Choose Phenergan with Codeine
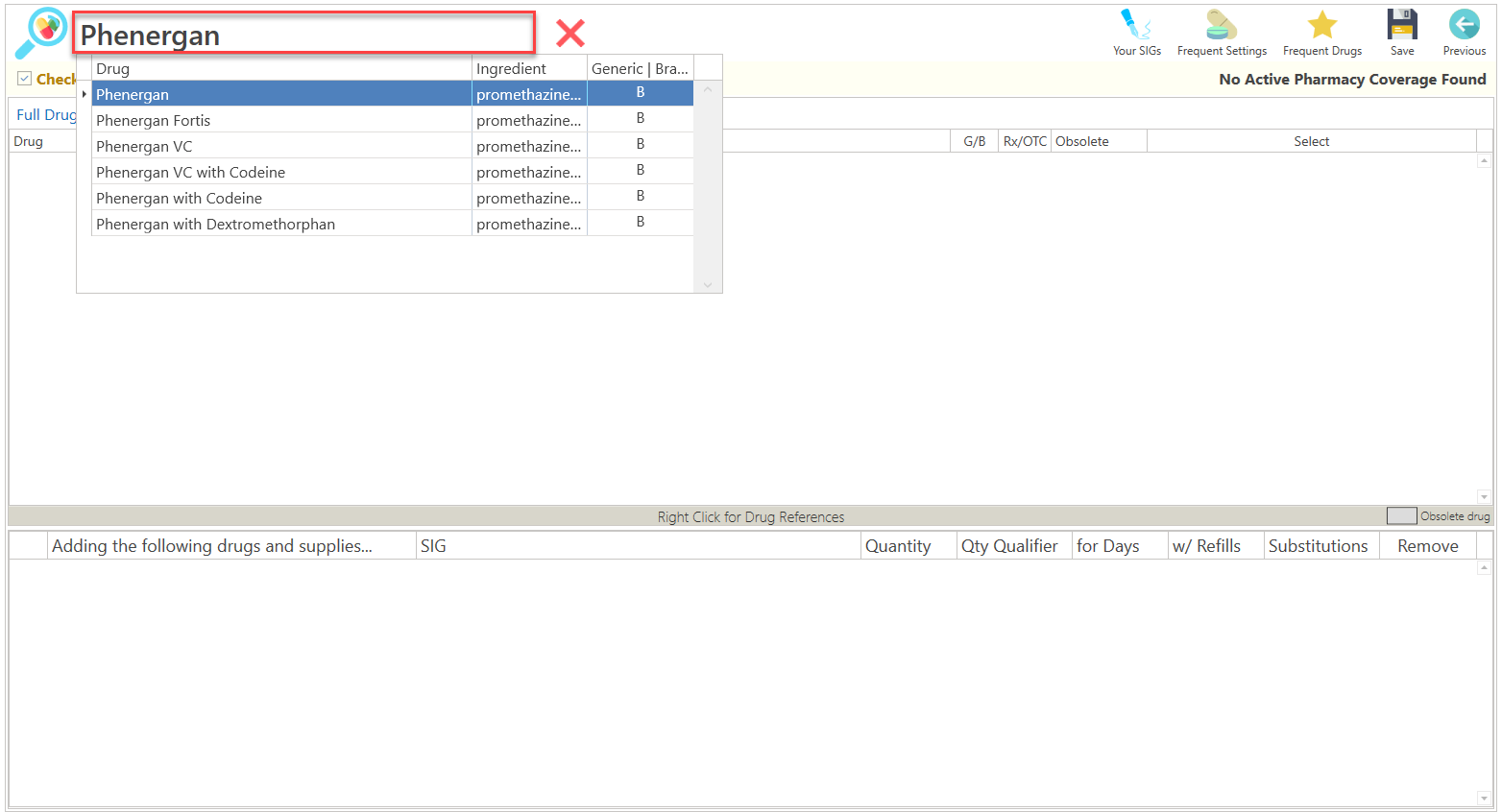Image resolution: width=1502 pixels, height=812 pixels. point(392,198)
